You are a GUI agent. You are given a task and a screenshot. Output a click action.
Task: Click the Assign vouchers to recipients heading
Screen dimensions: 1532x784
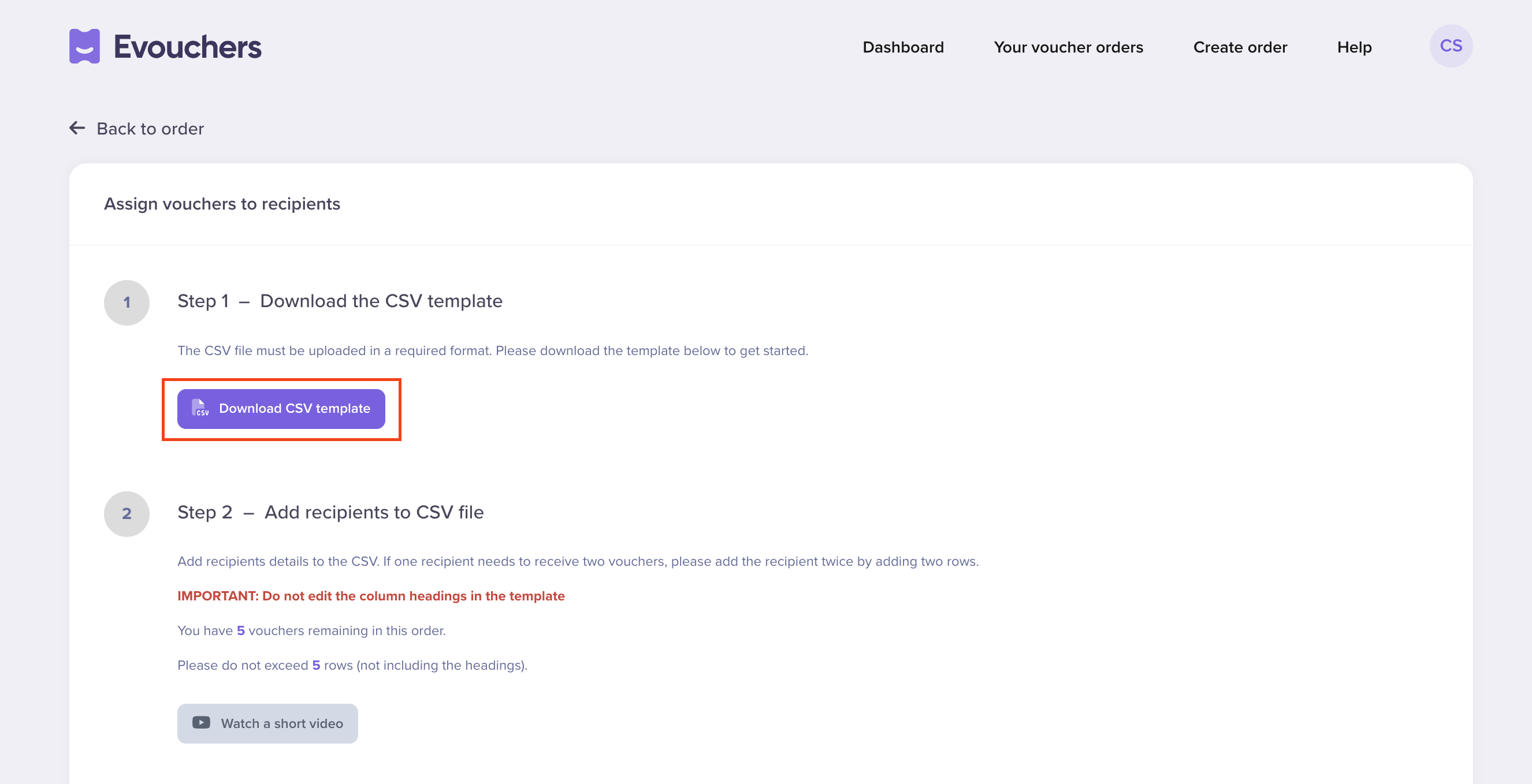222,203
